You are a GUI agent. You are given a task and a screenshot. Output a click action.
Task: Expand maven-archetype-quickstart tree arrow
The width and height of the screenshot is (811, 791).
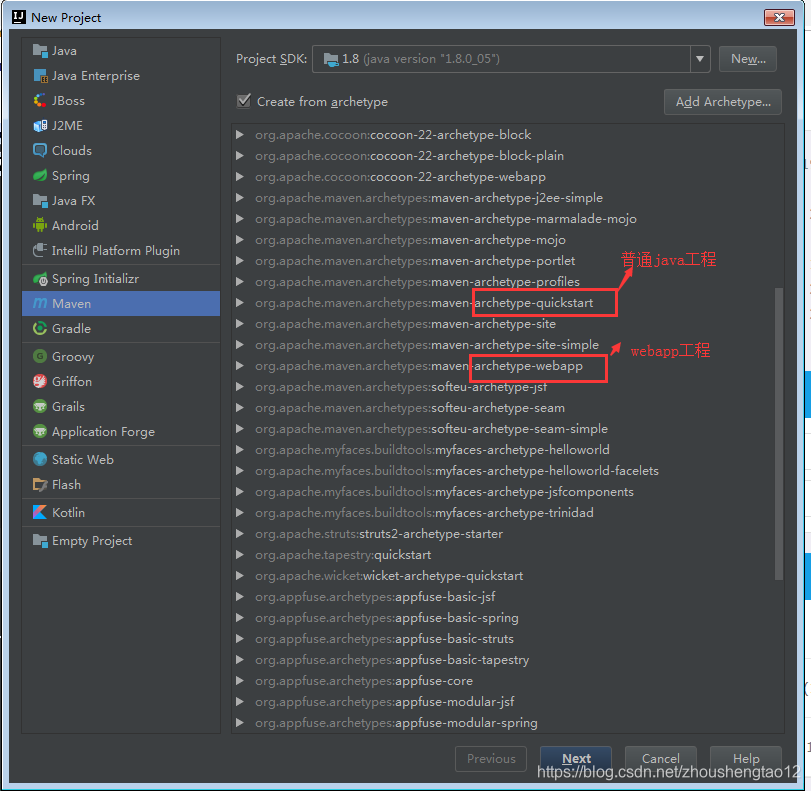coord(239,303)
